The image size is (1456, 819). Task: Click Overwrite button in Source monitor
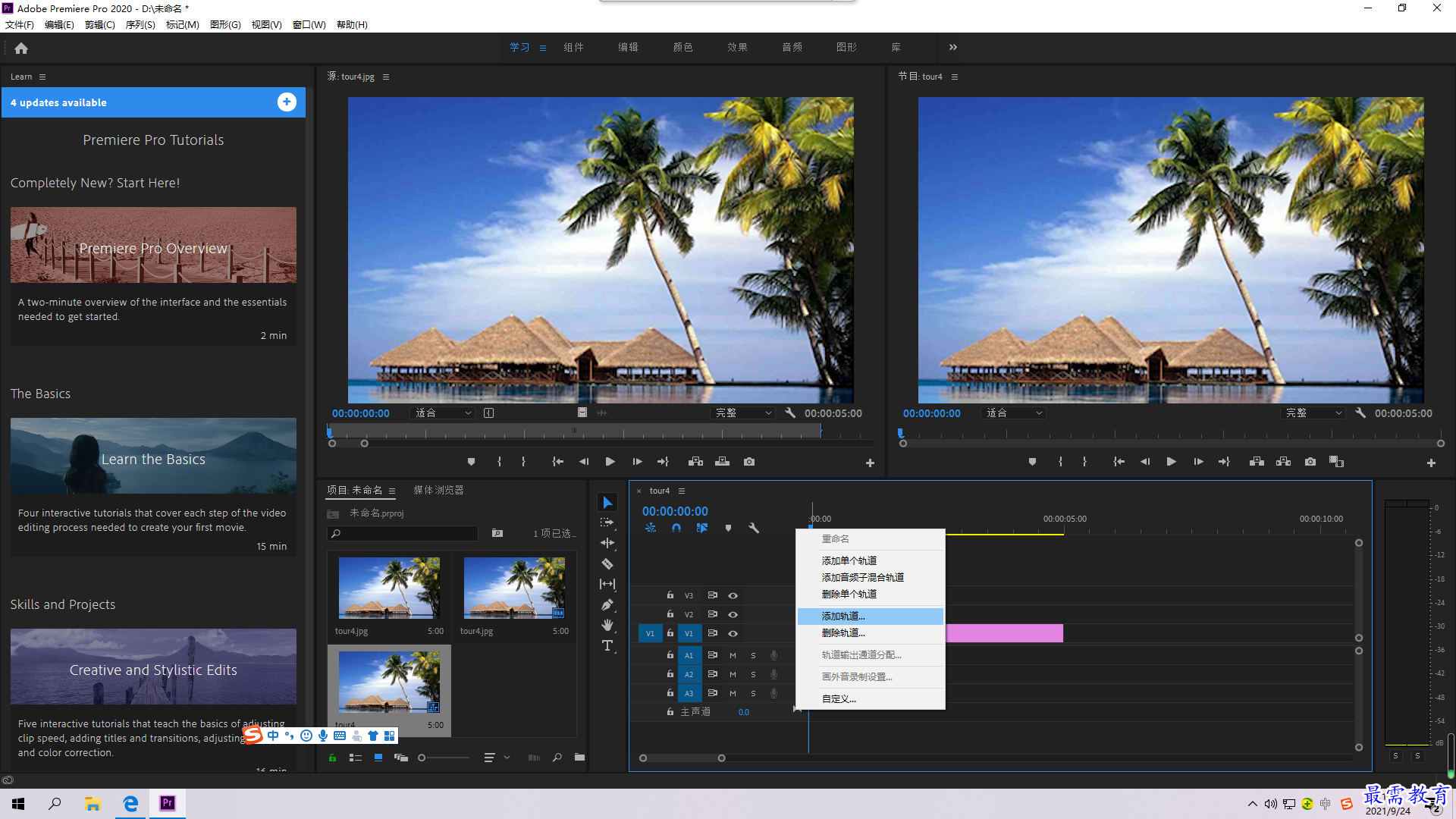pyautogui.click(x=722, y=462)
